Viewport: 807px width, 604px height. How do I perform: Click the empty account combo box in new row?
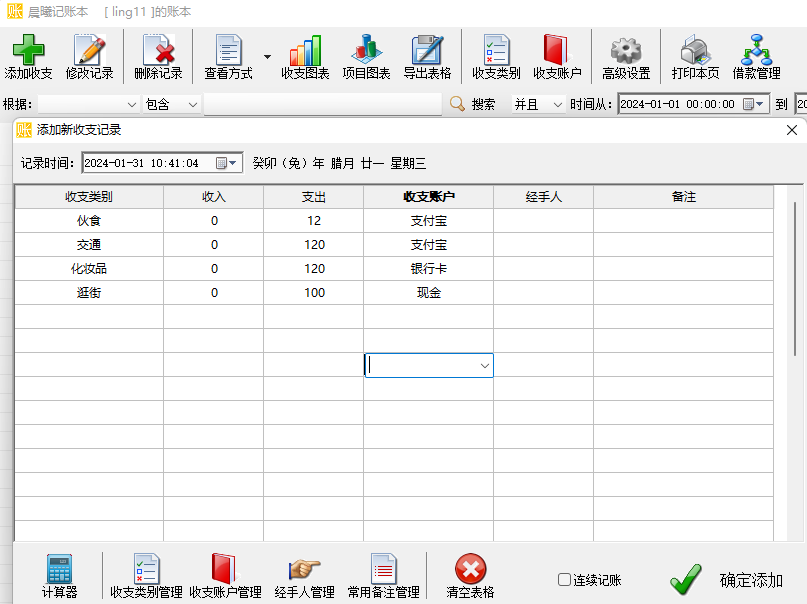(x=429, y=365)
